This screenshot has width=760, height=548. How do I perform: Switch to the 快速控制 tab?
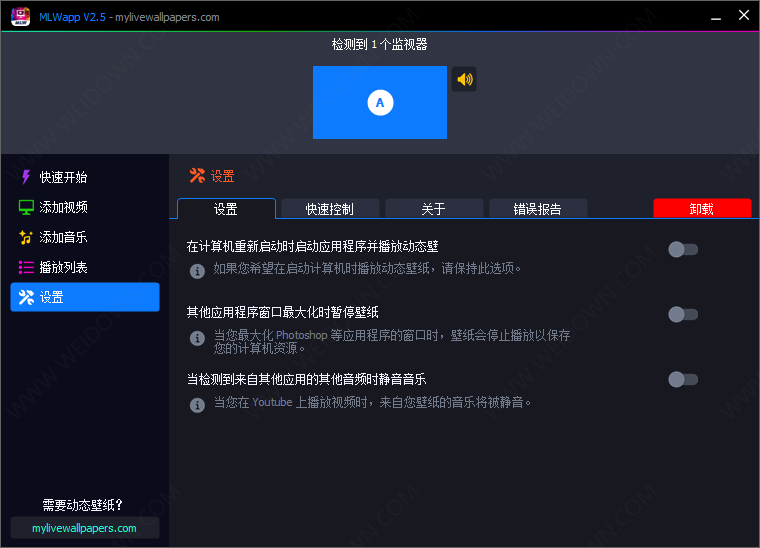[x=329, y=209]
